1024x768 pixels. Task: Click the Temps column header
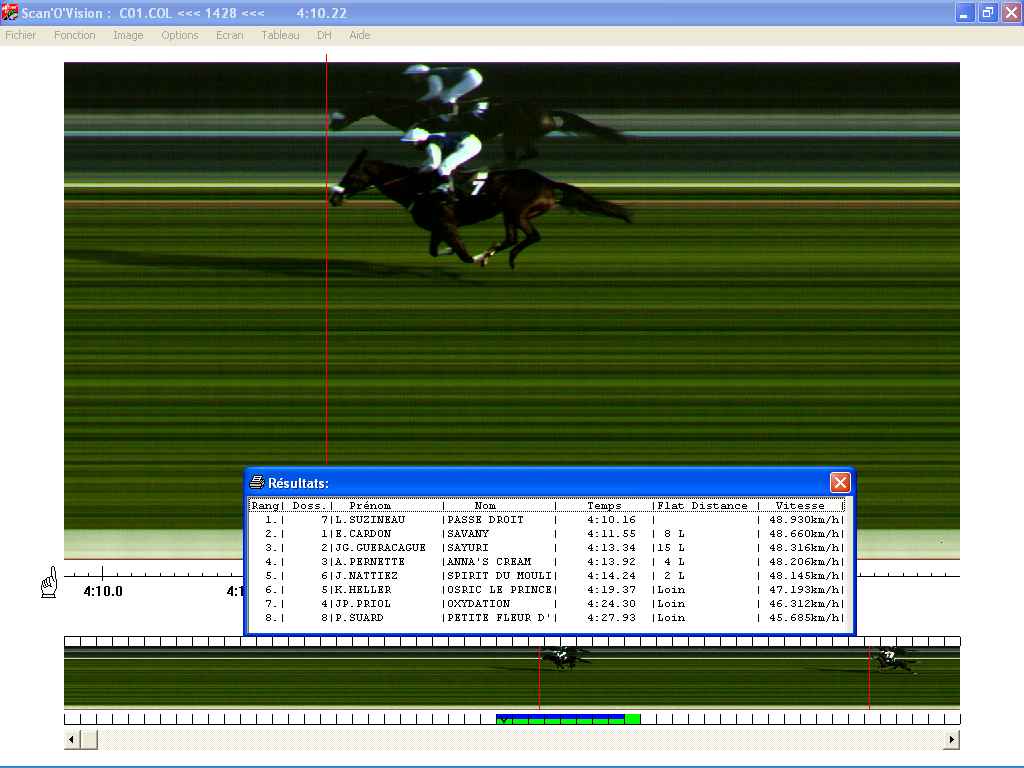(x=604, y=505)
